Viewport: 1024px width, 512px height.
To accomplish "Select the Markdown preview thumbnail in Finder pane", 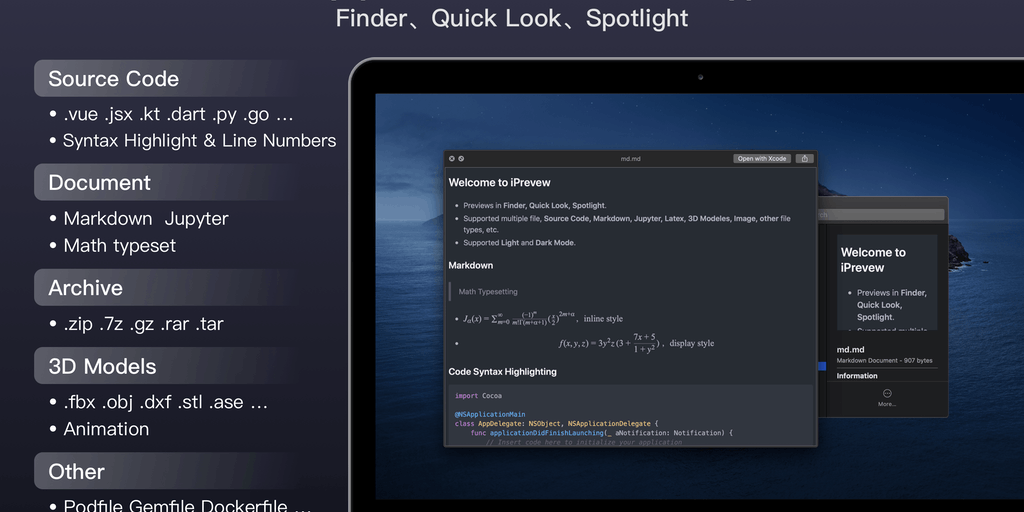I will 887,282.
